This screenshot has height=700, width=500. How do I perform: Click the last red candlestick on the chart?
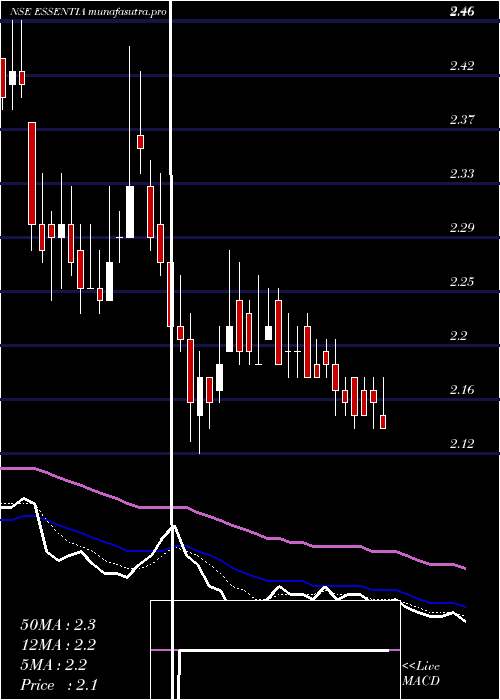[x=383, y=422]
